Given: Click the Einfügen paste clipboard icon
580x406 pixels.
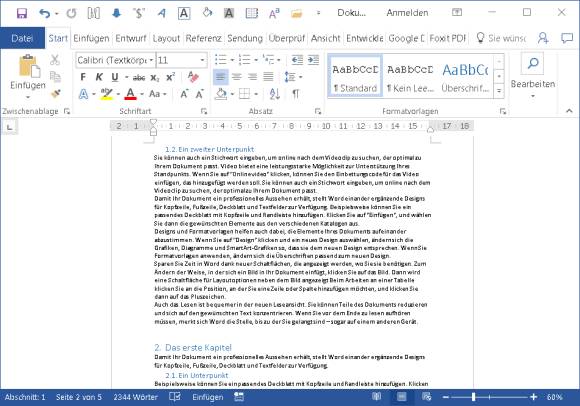Looking at the screenshot, I should tap(28, 67).
